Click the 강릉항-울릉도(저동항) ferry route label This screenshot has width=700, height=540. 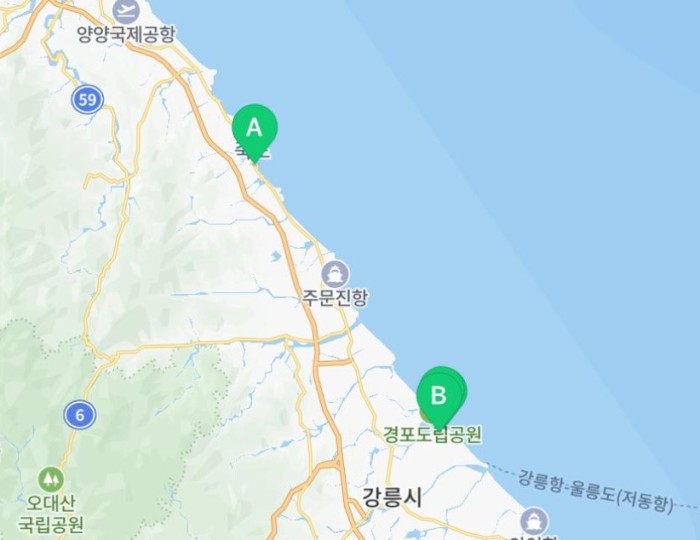coord(595,490)
